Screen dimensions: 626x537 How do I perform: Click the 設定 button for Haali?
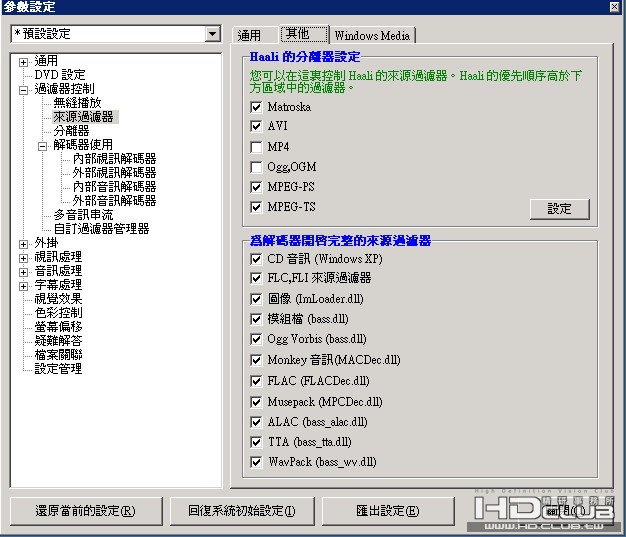(x=559, y=209)
